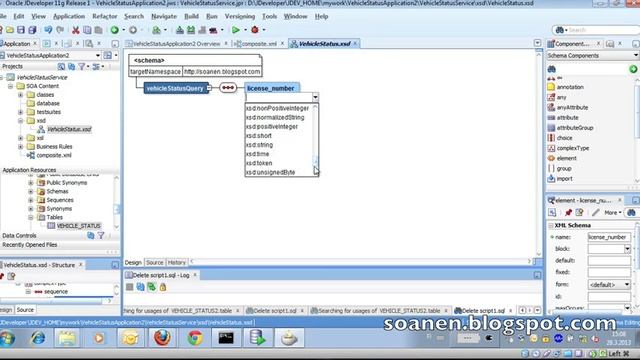This screenshot has height=360, width=640.
Task: Expand the Business Rules folder
Action: click(20, 147)
